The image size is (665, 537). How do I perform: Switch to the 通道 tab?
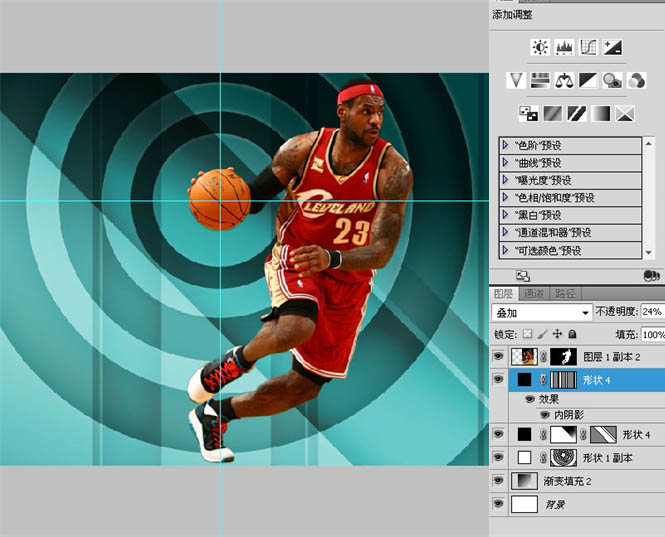pyautogui.click(x=534, y=294)
